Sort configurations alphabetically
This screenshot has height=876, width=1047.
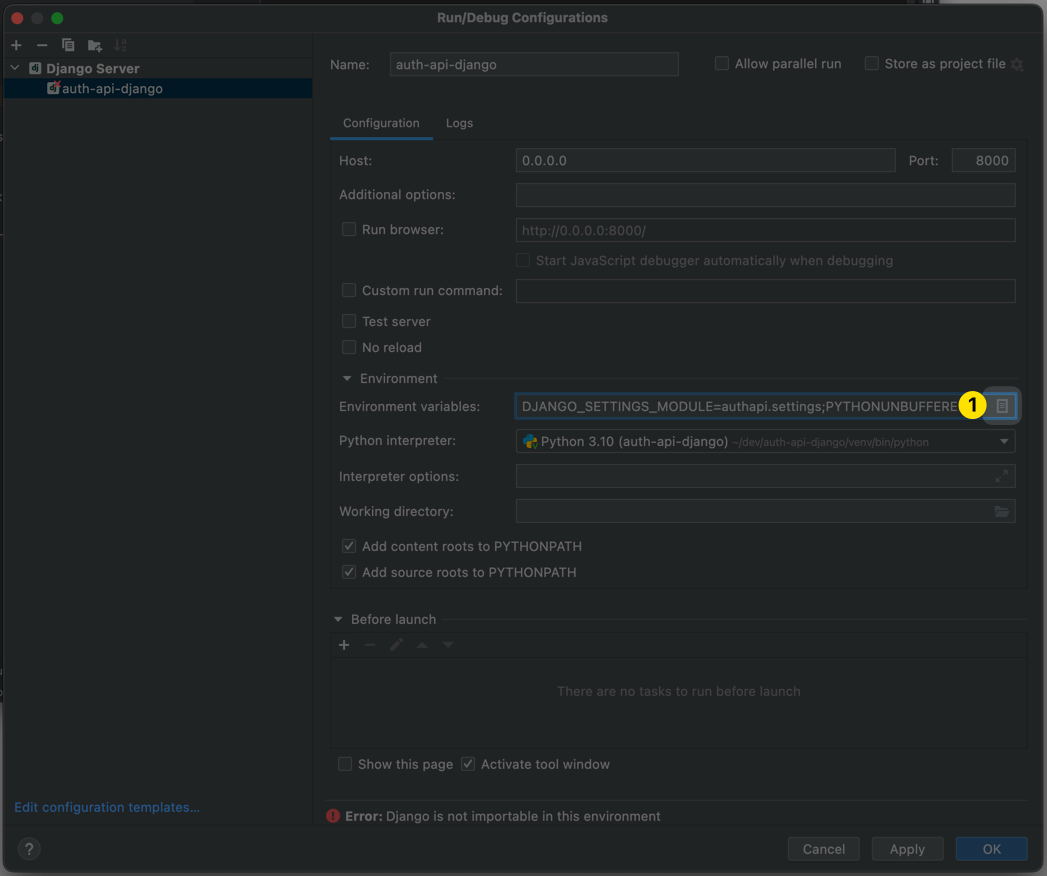[x=120, y=45]
